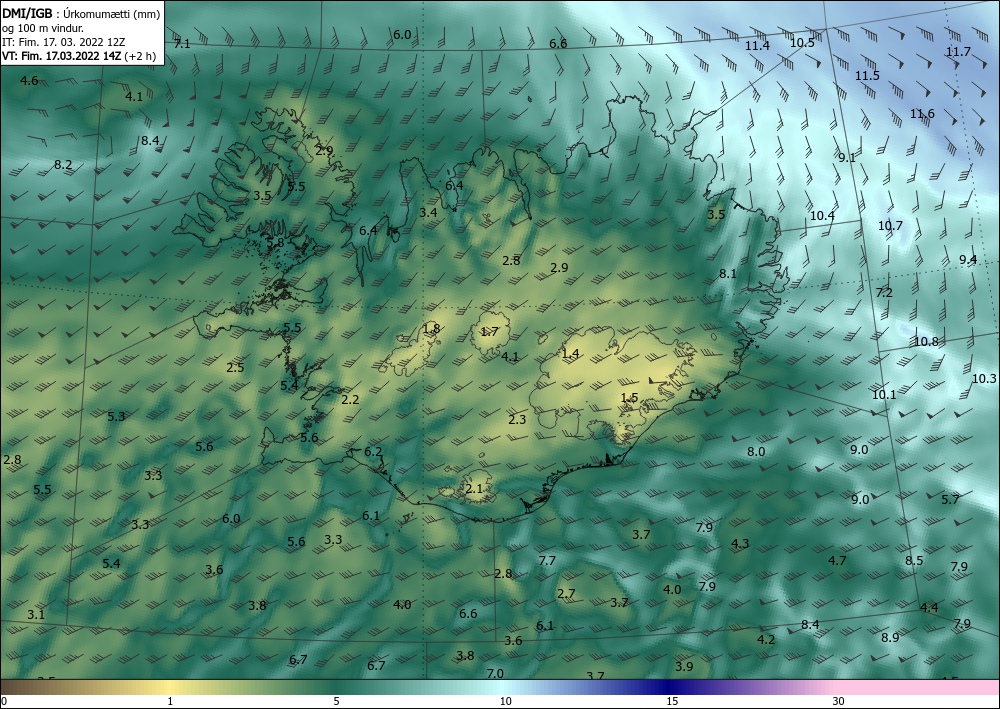This screenshot has width=1000, height=709.
Task: Click the 5.8 value label
Action: (x=275, y=242)
